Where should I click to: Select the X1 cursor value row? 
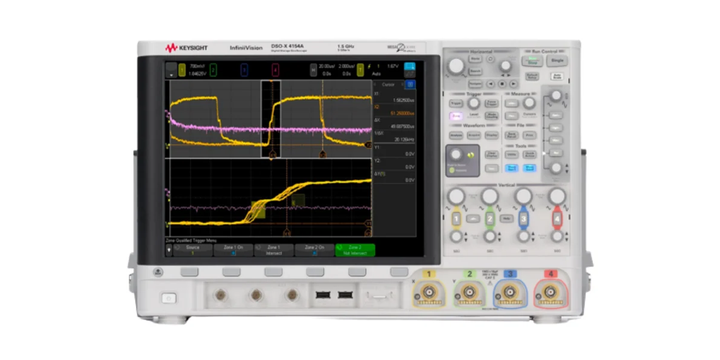coord(394,97)
